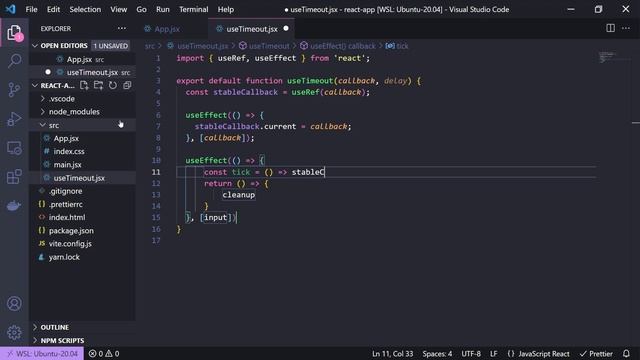
Task: Open the Selection menu
Action: 85,9
